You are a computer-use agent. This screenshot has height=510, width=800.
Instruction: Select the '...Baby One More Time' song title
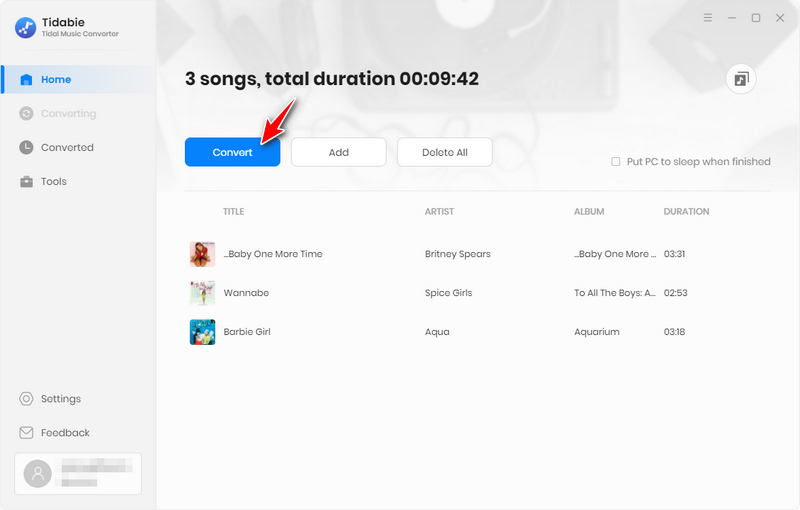click(273, 254)
